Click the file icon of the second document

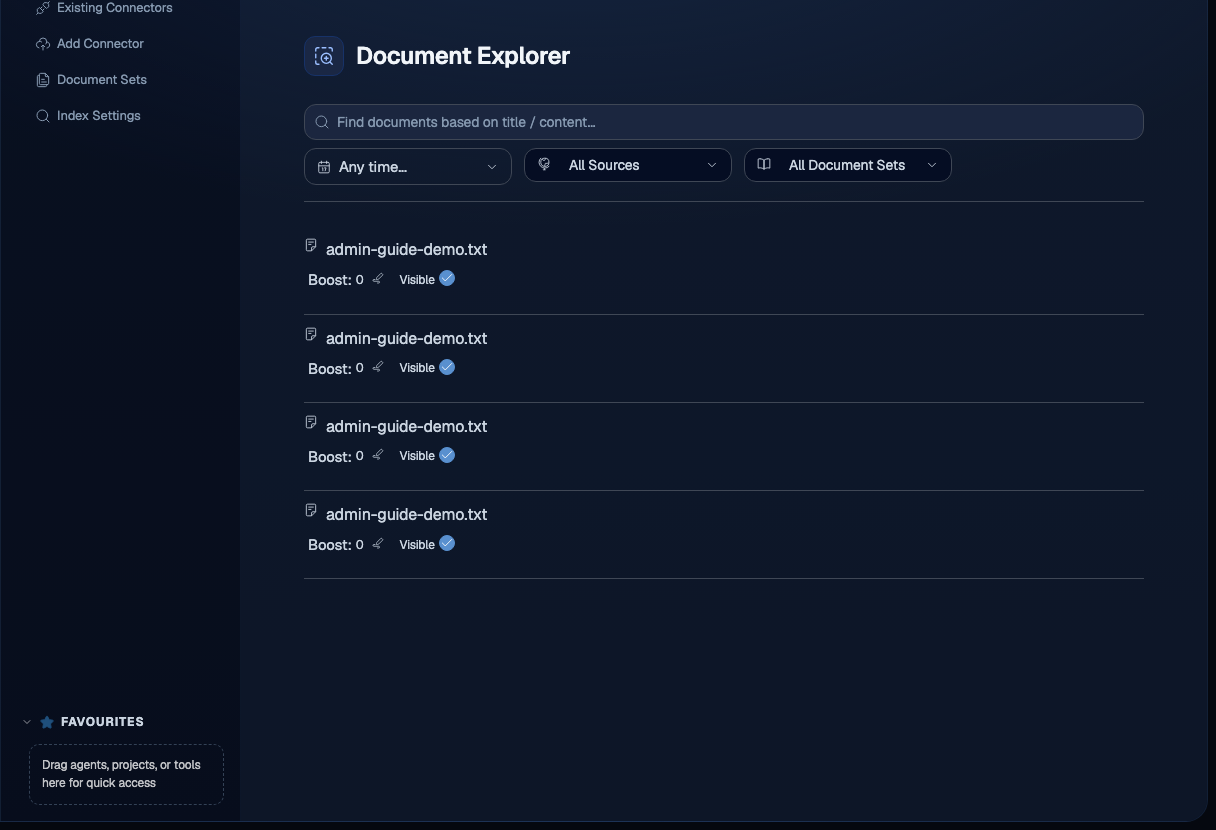coord(311,334)
